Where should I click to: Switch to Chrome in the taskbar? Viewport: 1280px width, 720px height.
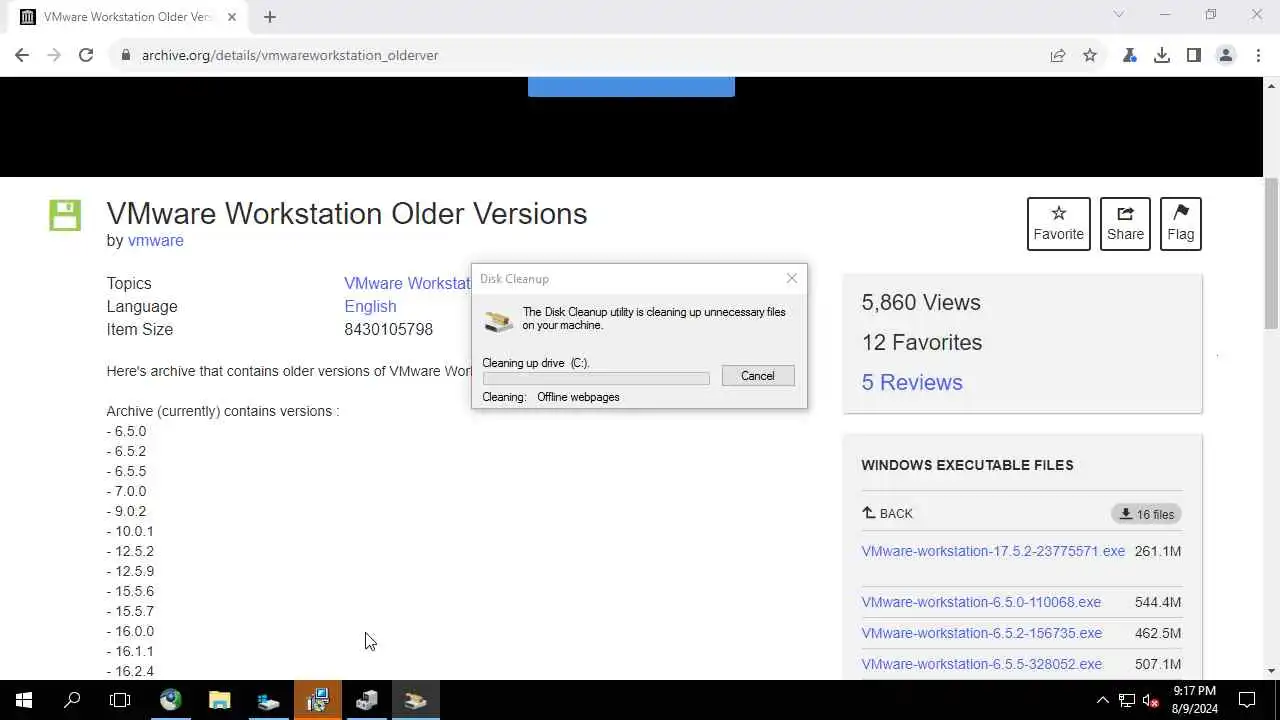[170, 700]
